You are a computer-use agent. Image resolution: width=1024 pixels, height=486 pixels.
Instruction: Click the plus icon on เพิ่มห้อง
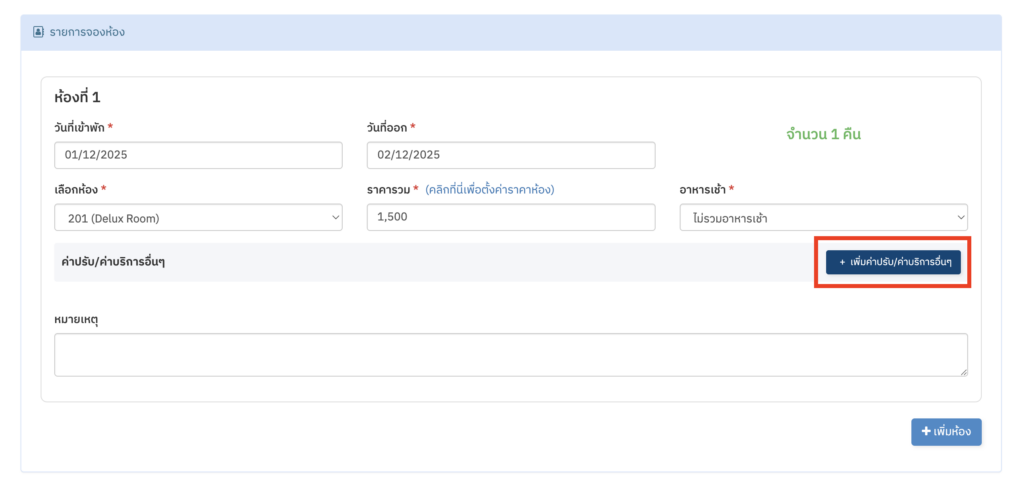pyautogui.click(x=926, y=431)
